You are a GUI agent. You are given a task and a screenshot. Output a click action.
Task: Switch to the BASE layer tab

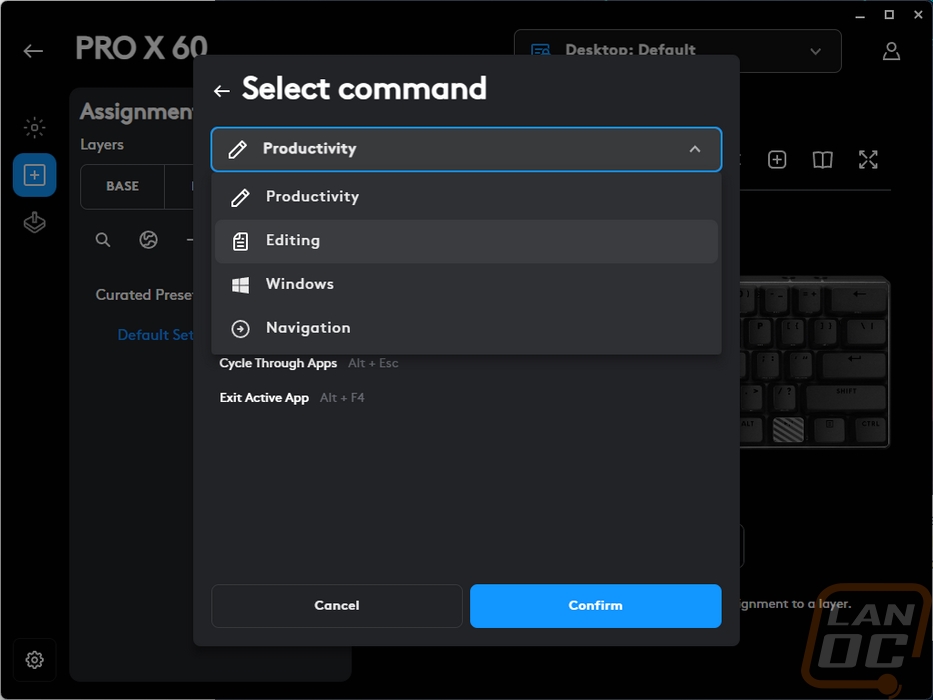123,186
